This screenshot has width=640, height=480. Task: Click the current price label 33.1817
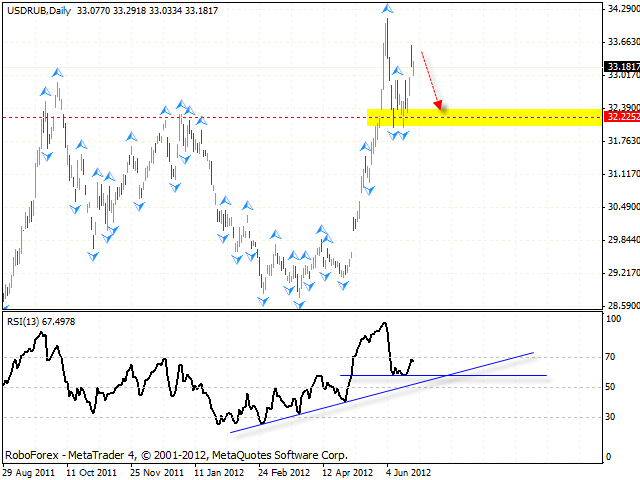(x=621, y=67)
